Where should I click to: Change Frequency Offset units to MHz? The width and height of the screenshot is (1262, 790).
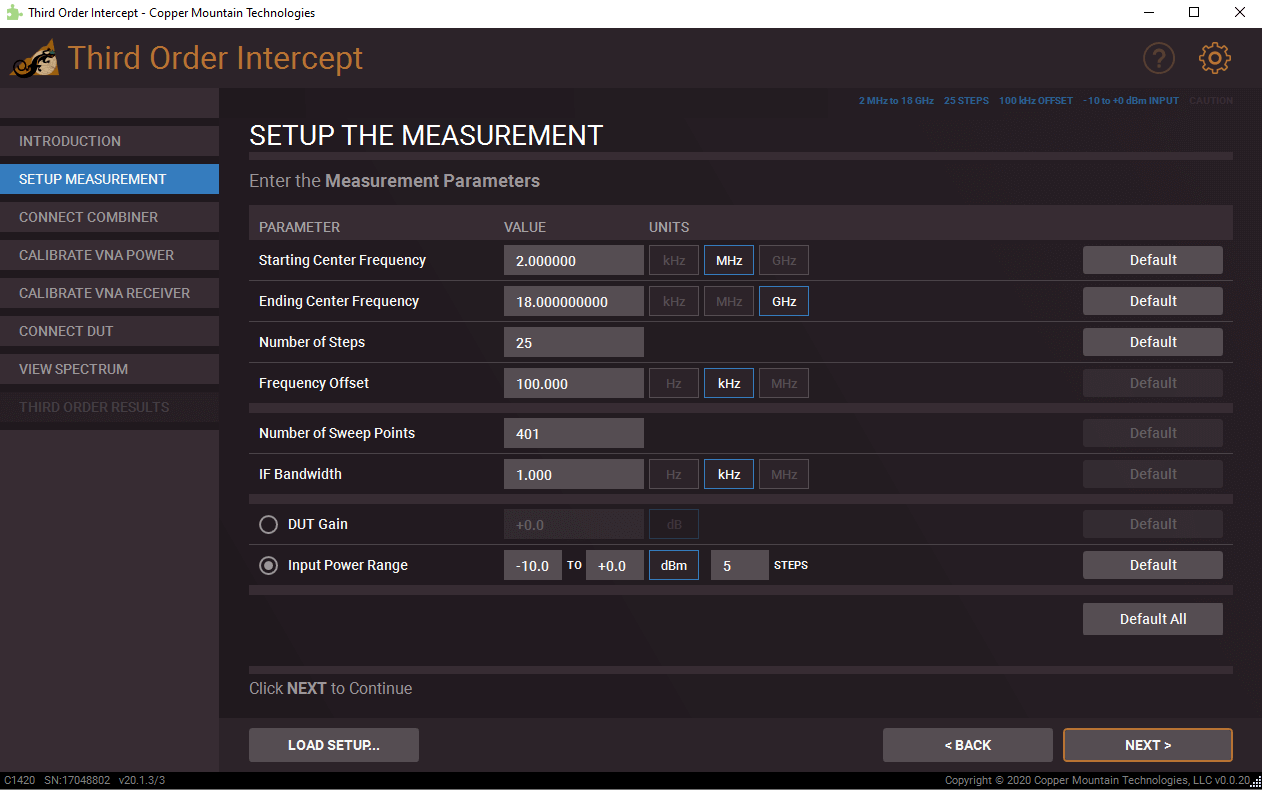783,383
